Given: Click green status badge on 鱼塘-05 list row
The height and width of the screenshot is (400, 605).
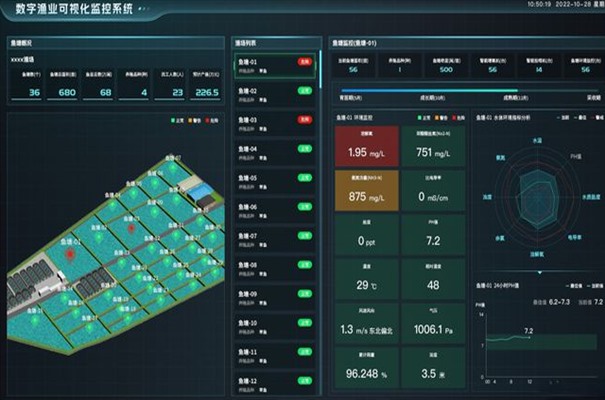Looking at the screenshot, I should pos(305,178).
